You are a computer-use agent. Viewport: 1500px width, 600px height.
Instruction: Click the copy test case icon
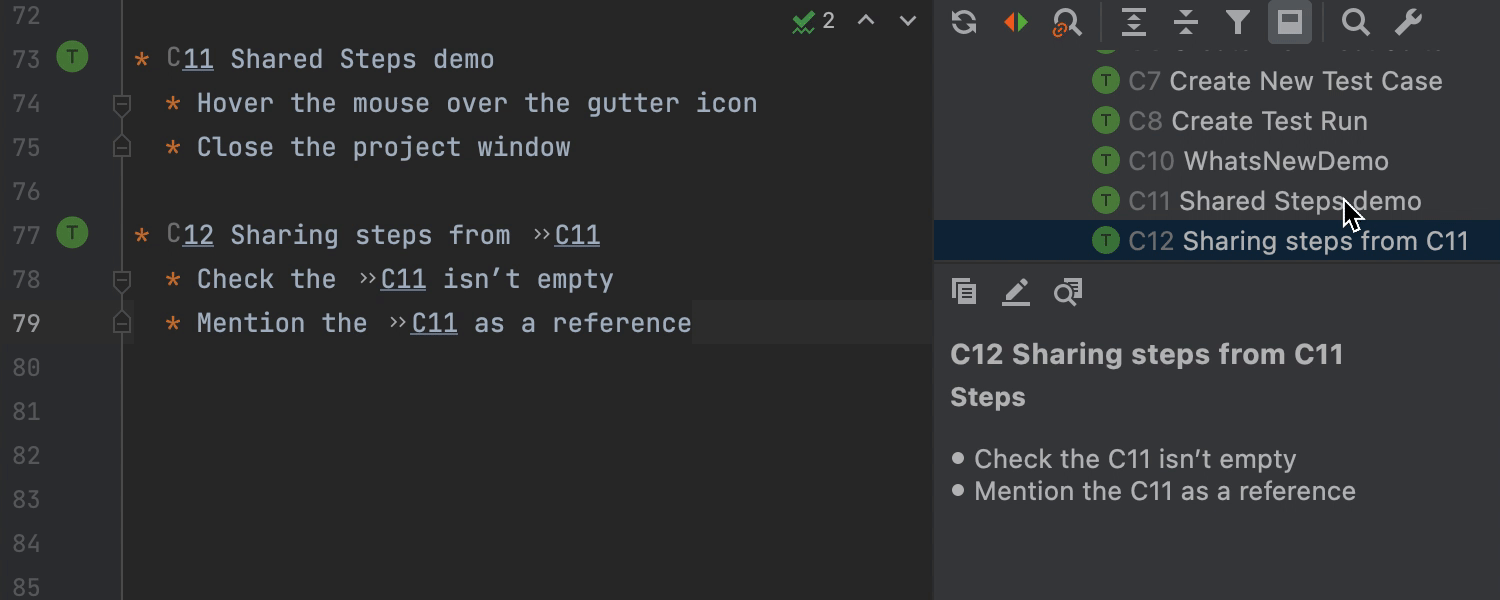tap(964, 291)
